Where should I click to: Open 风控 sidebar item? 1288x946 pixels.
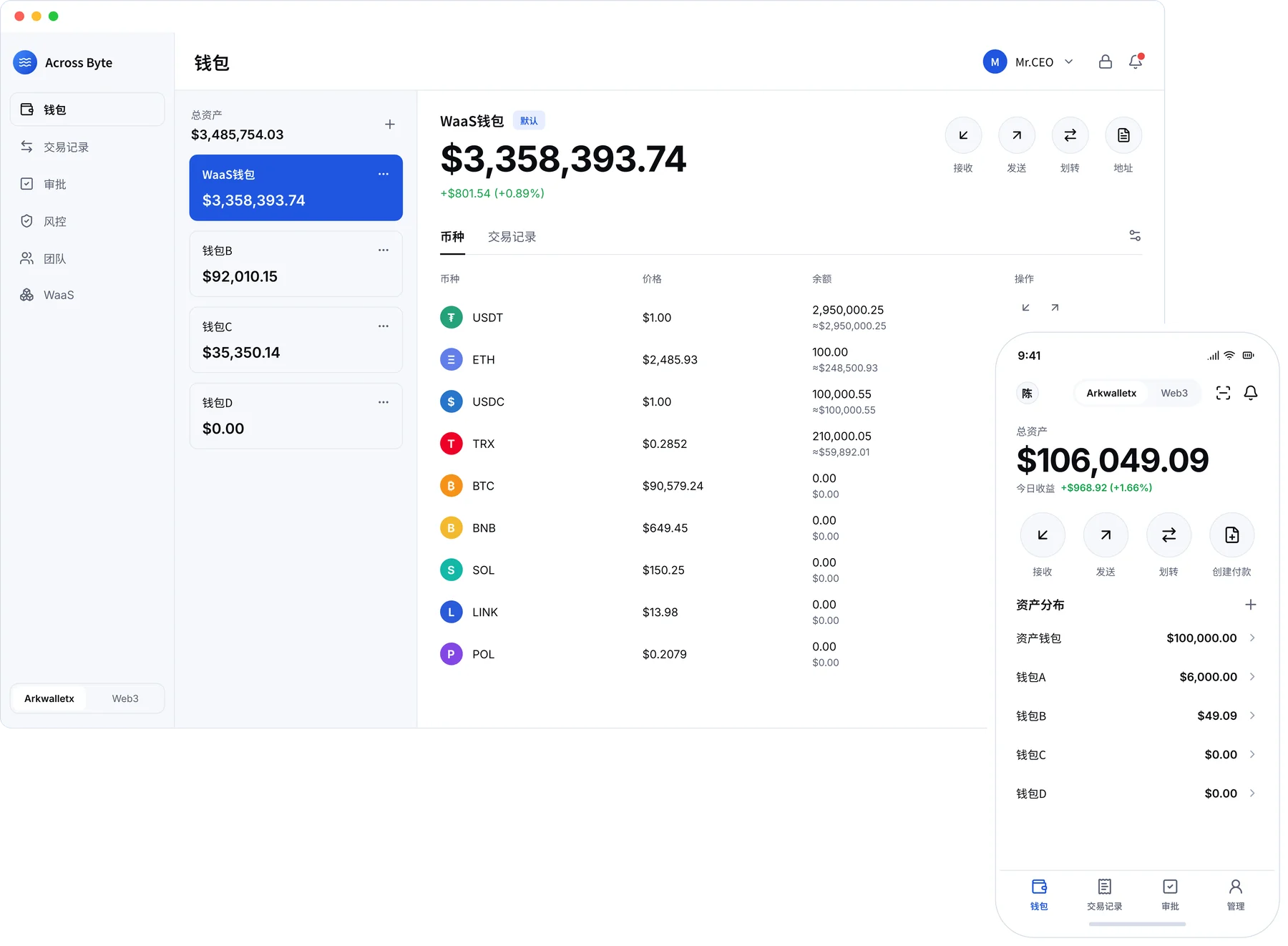point(87,221)
